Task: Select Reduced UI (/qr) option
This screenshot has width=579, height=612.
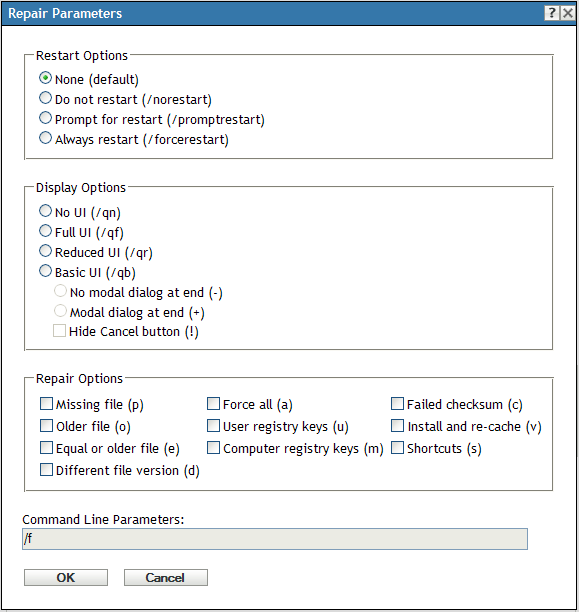Action: click(45, 251)
